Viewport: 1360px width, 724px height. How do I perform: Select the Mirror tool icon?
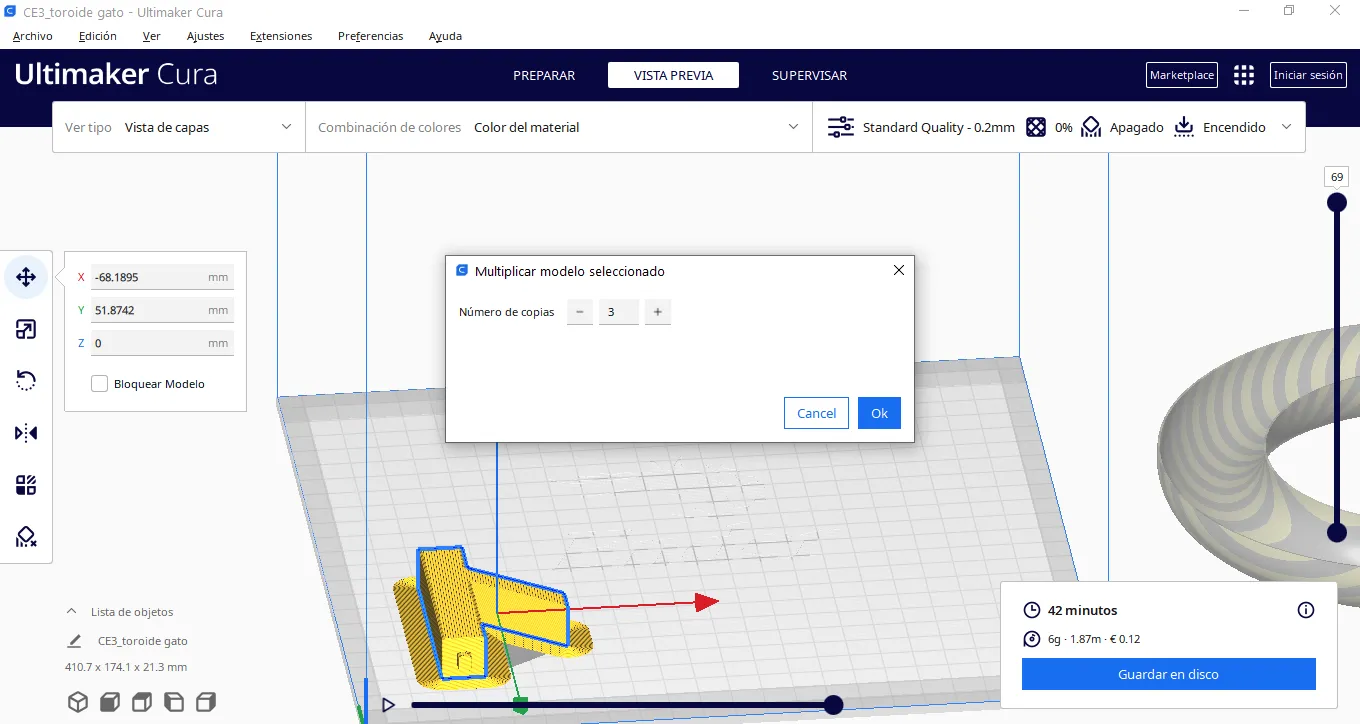point(26,433)
